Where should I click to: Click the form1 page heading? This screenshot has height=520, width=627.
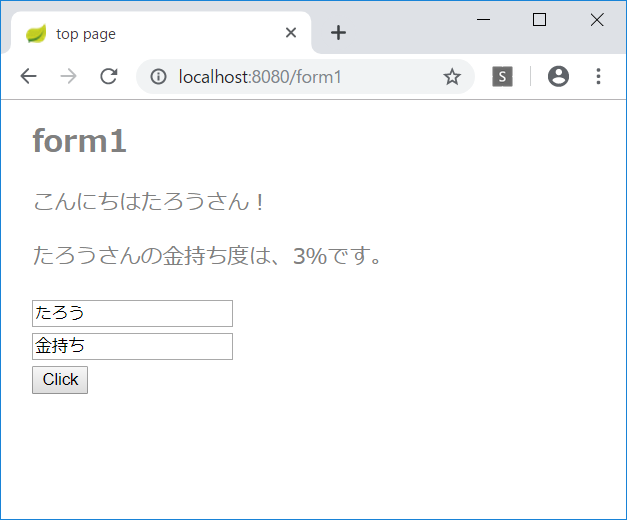coord(79,141)
